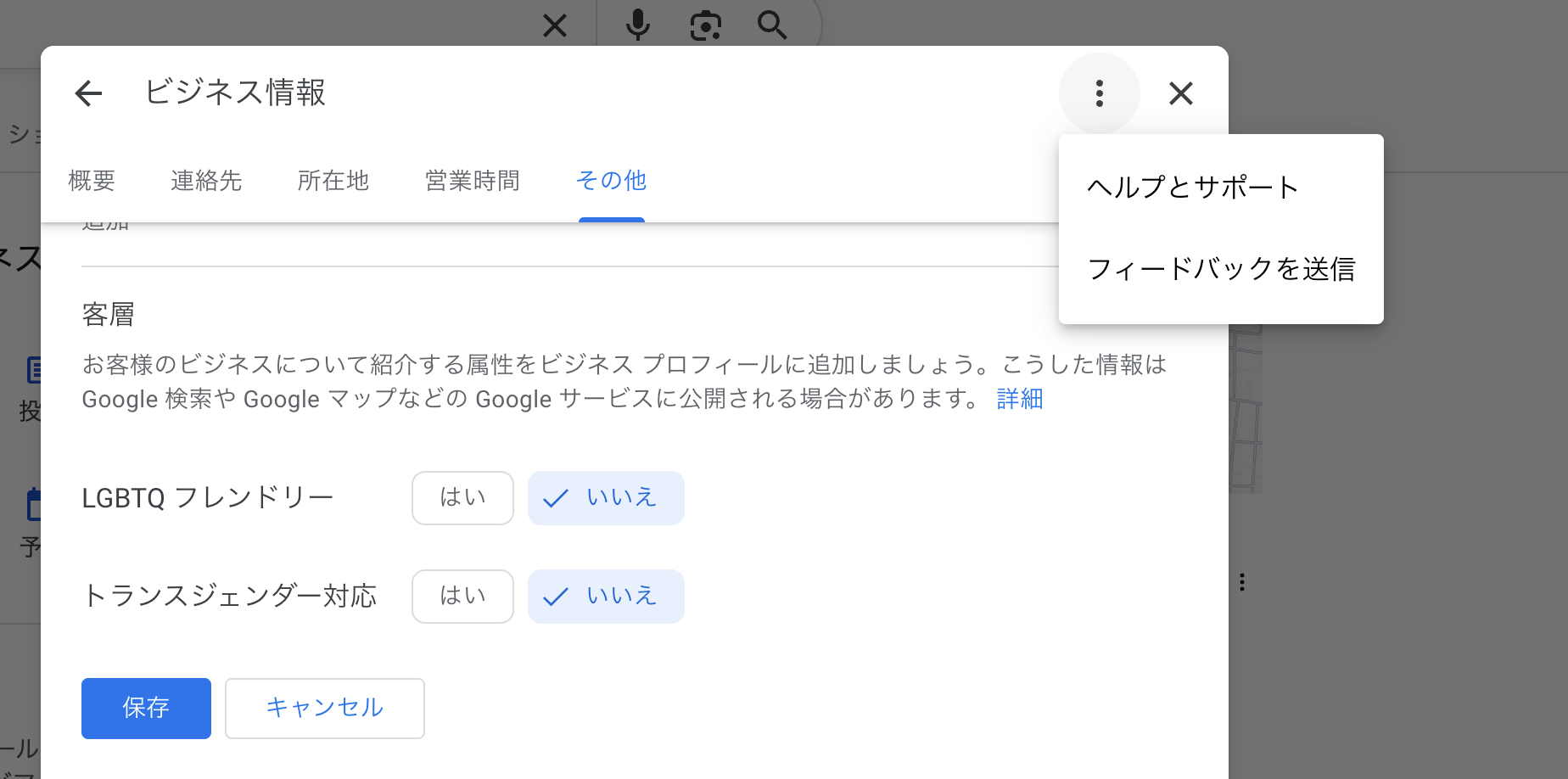Screen dimensions: 1568x779
Task: Open three-dot menu on background page
Action: point(1242,582)
